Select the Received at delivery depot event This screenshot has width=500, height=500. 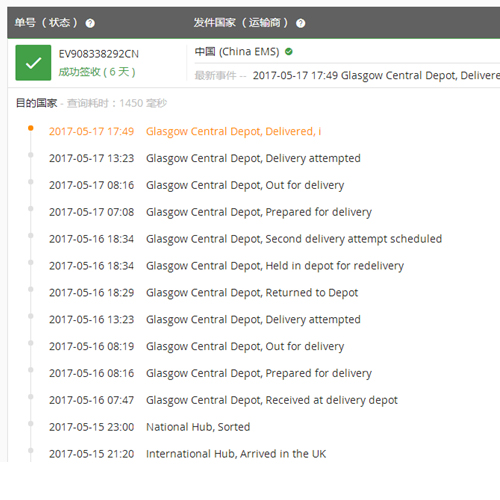pyautogui.click(x=223, y=400)
